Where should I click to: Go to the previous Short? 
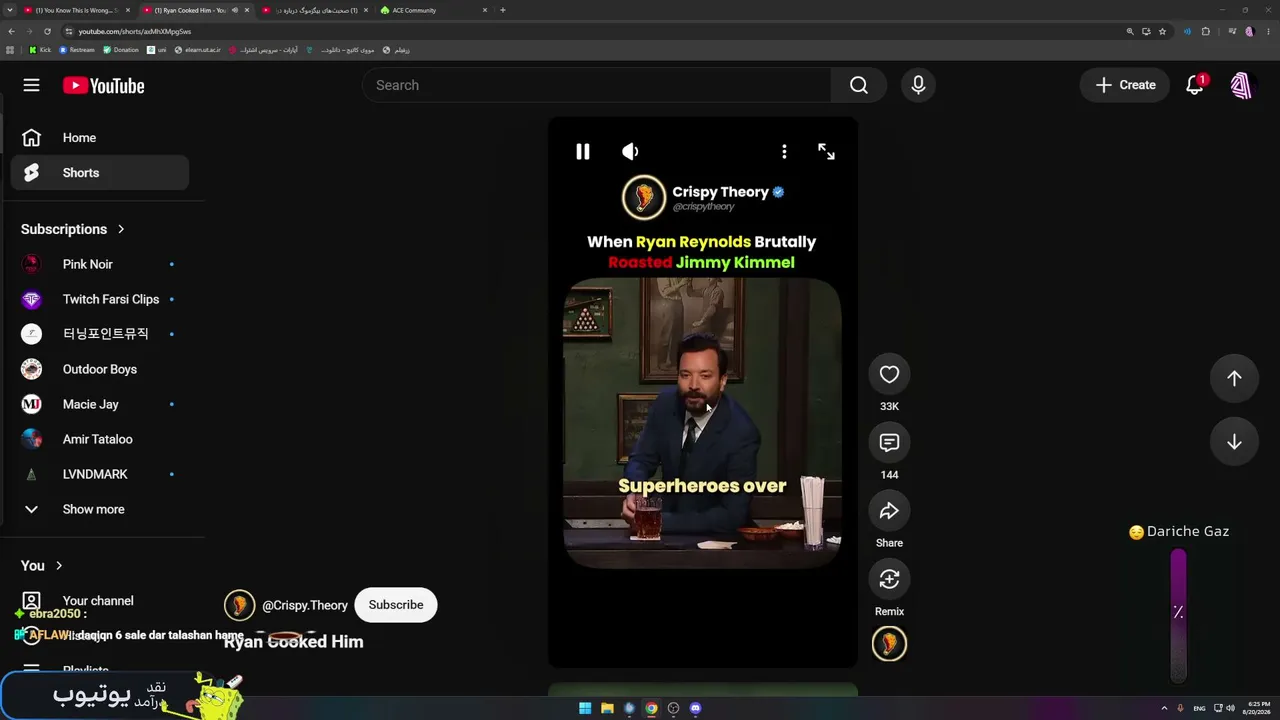(x=1234, y=378)
